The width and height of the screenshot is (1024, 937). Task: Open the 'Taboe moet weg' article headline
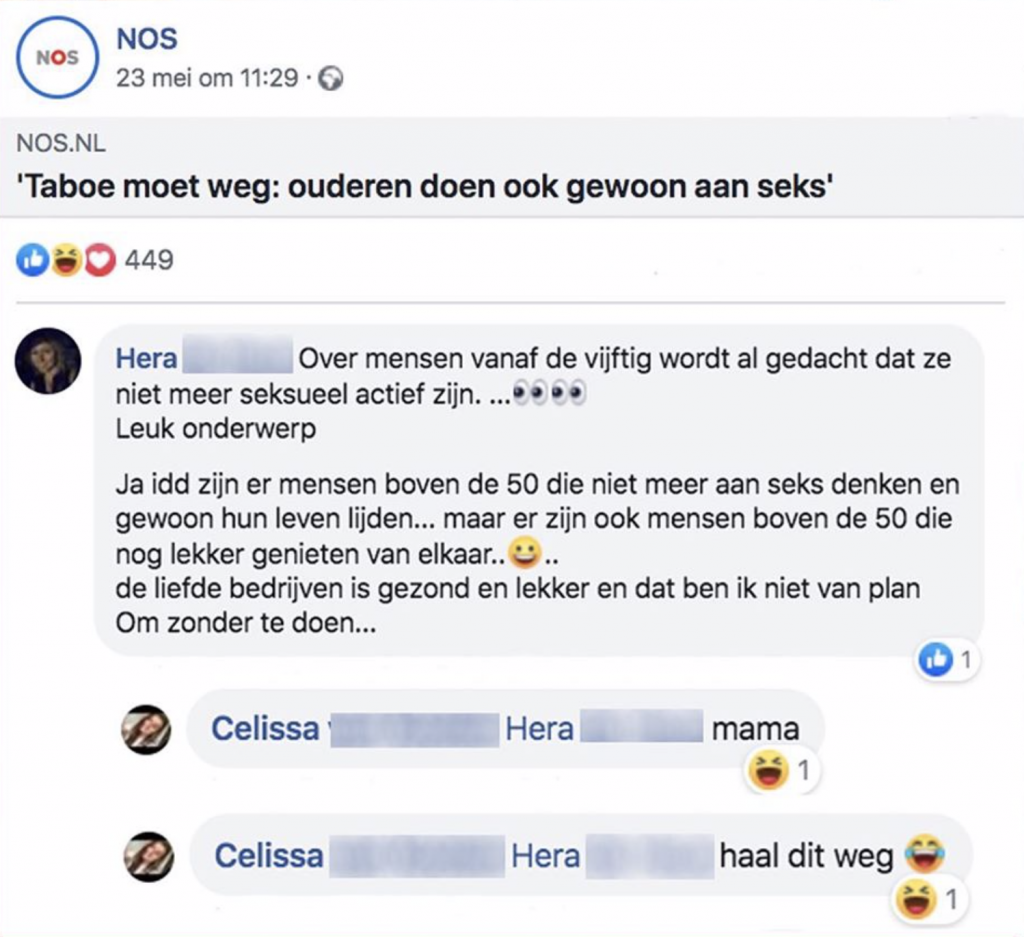(424, 187)
